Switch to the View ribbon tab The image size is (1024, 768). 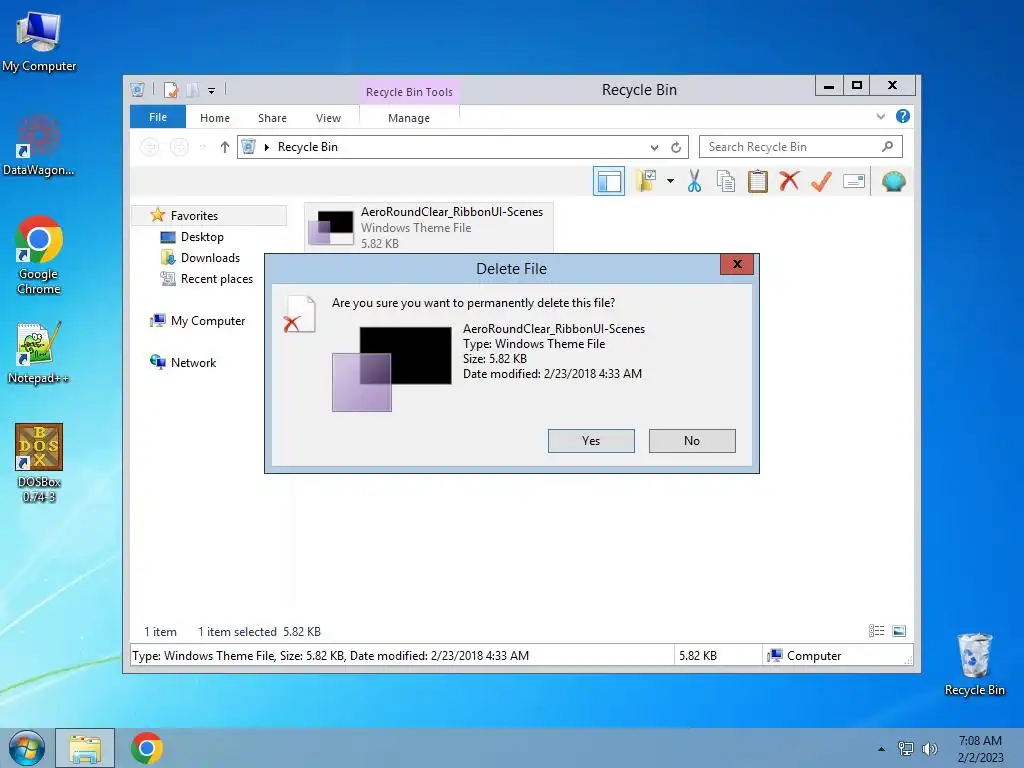[x=328, y=118]
